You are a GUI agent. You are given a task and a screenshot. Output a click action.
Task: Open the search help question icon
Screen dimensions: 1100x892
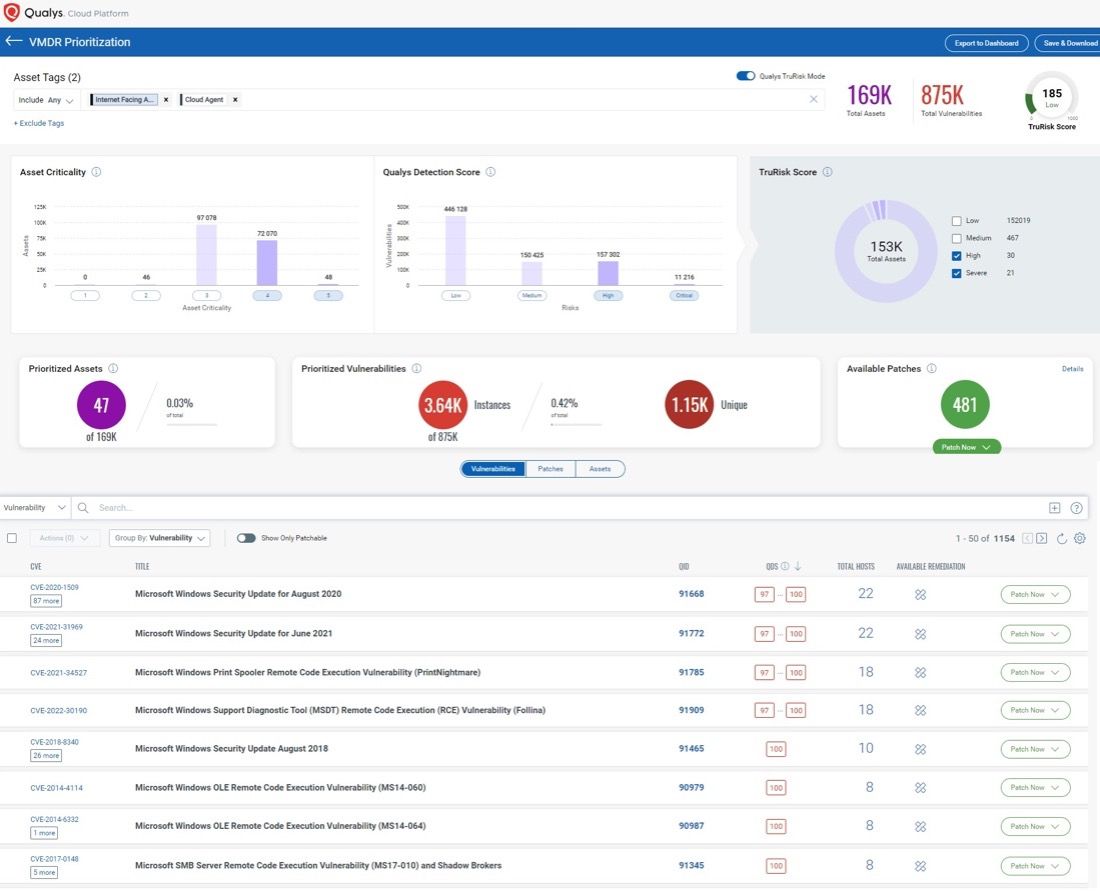(1076, 508)
